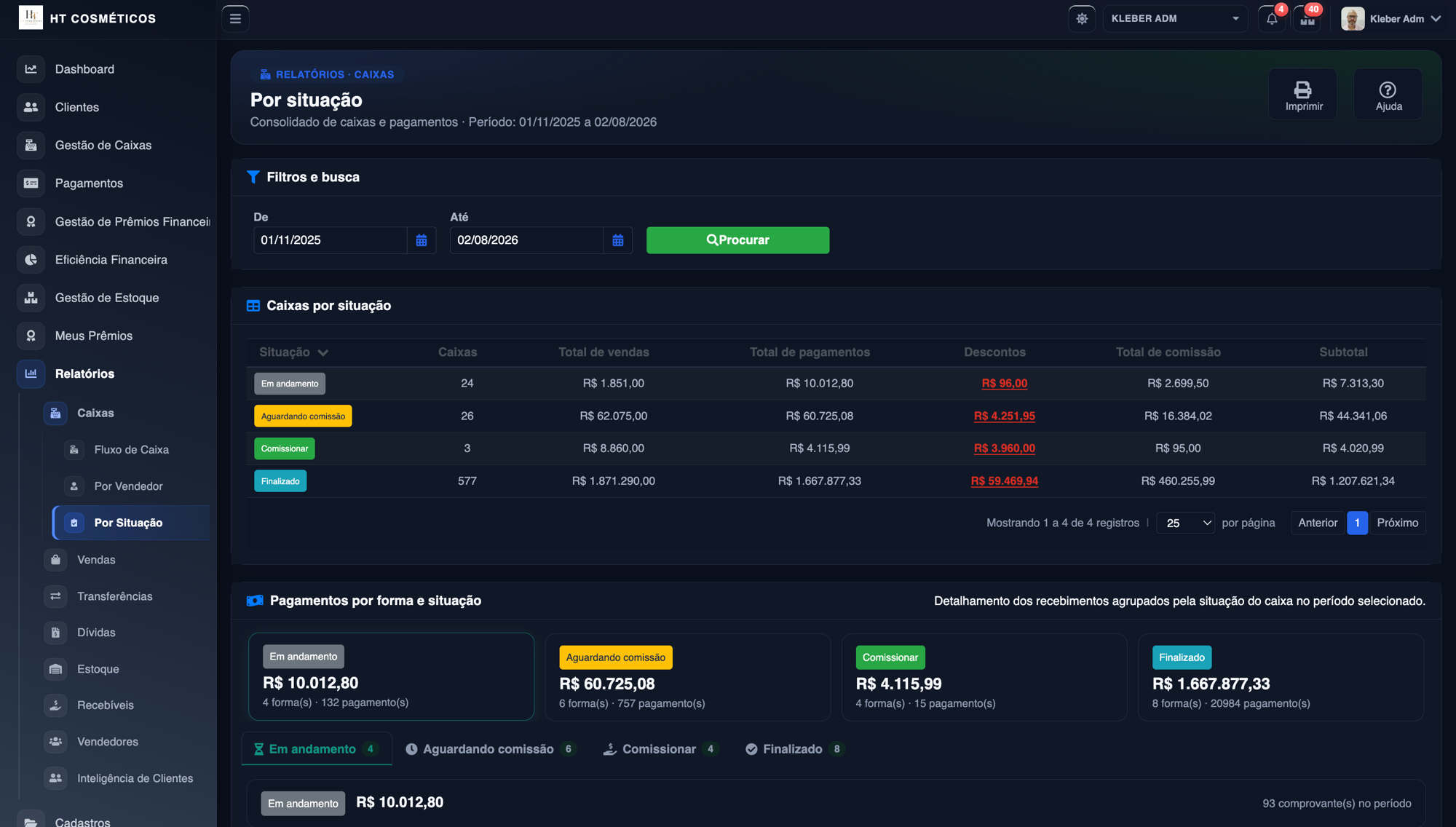
Task: Switch to the Comissionar tab
Action: pyautogui.click(x=661, y=749)
